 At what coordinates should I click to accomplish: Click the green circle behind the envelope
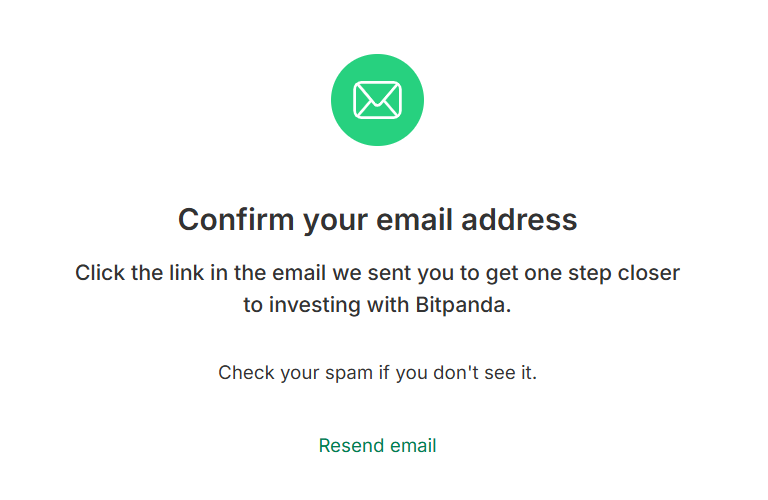tap(377, 100)
